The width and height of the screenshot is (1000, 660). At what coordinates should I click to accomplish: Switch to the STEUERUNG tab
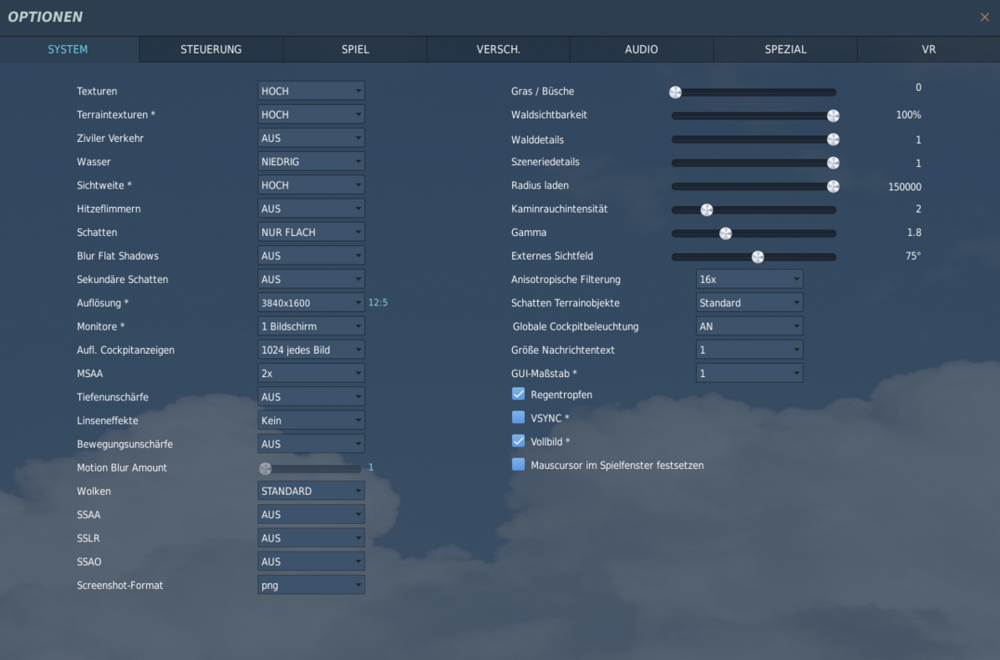(211, 49)
